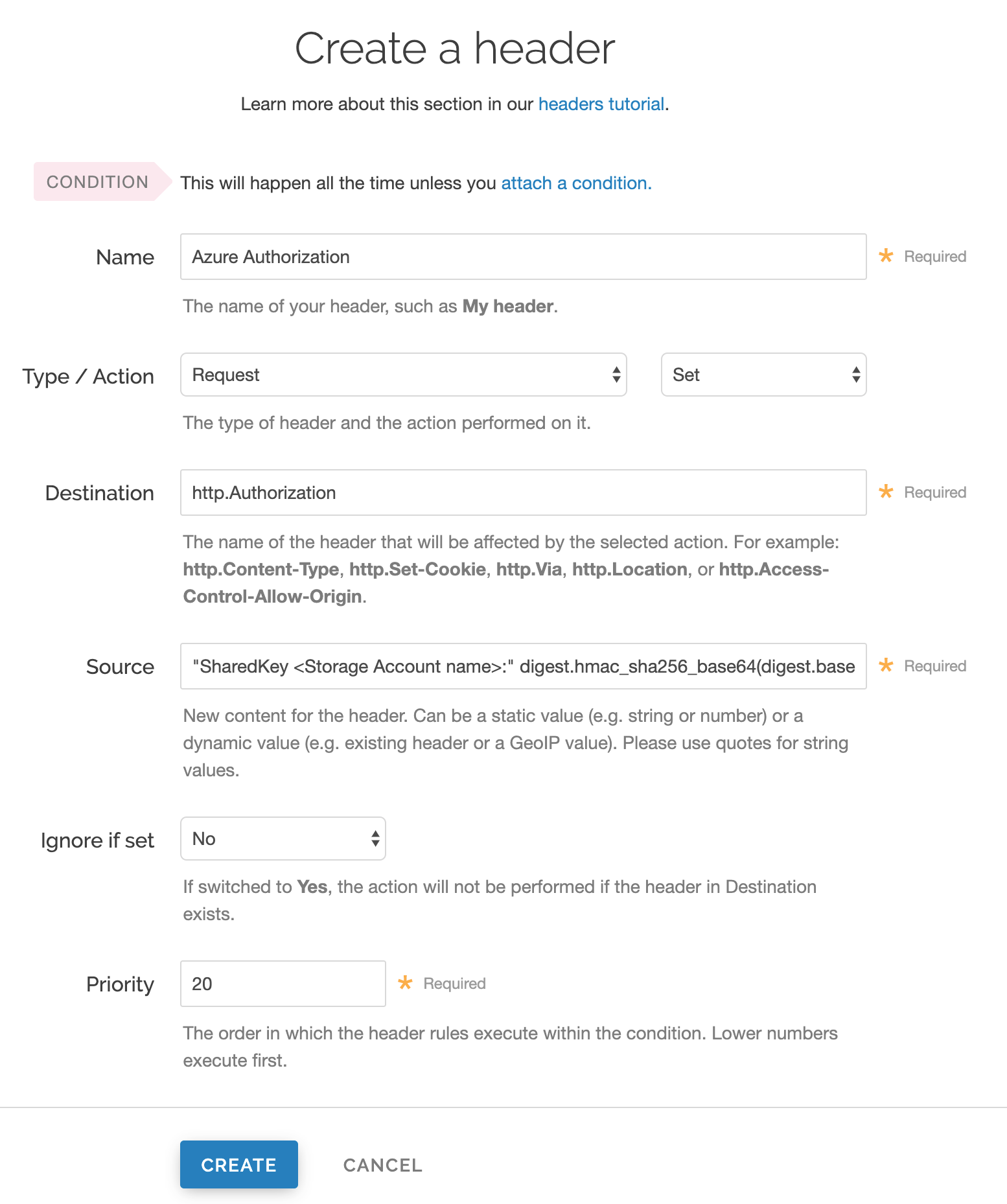Open the headers tutorial link
Viewport: 1007px width, 1204px height.
coord(601,104)
